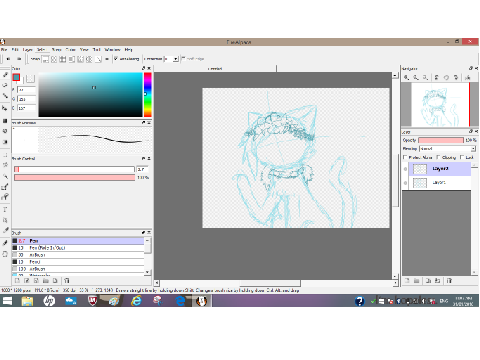Enable crisscross snap
This screenshot has height=360, width=480.
(x=63, y=59)
